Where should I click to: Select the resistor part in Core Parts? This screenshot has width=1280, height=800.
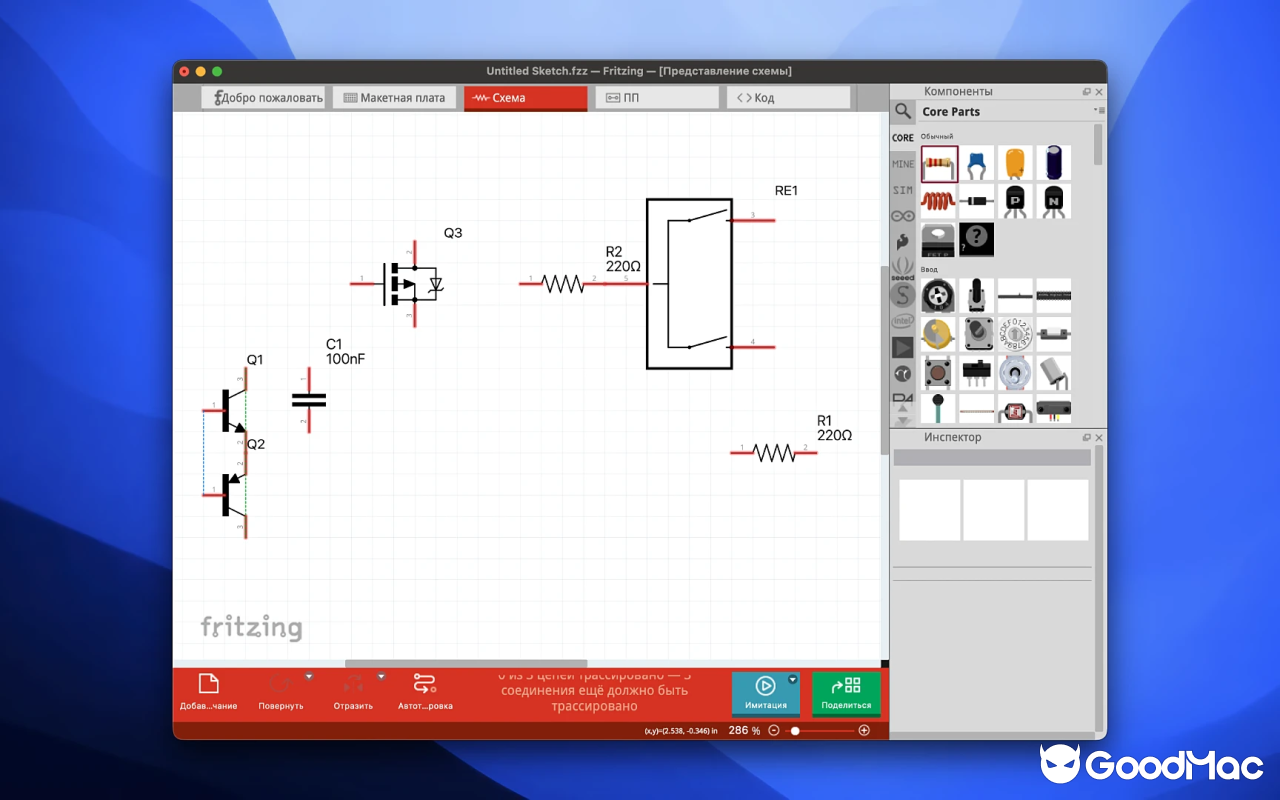(x=938, y=163)
